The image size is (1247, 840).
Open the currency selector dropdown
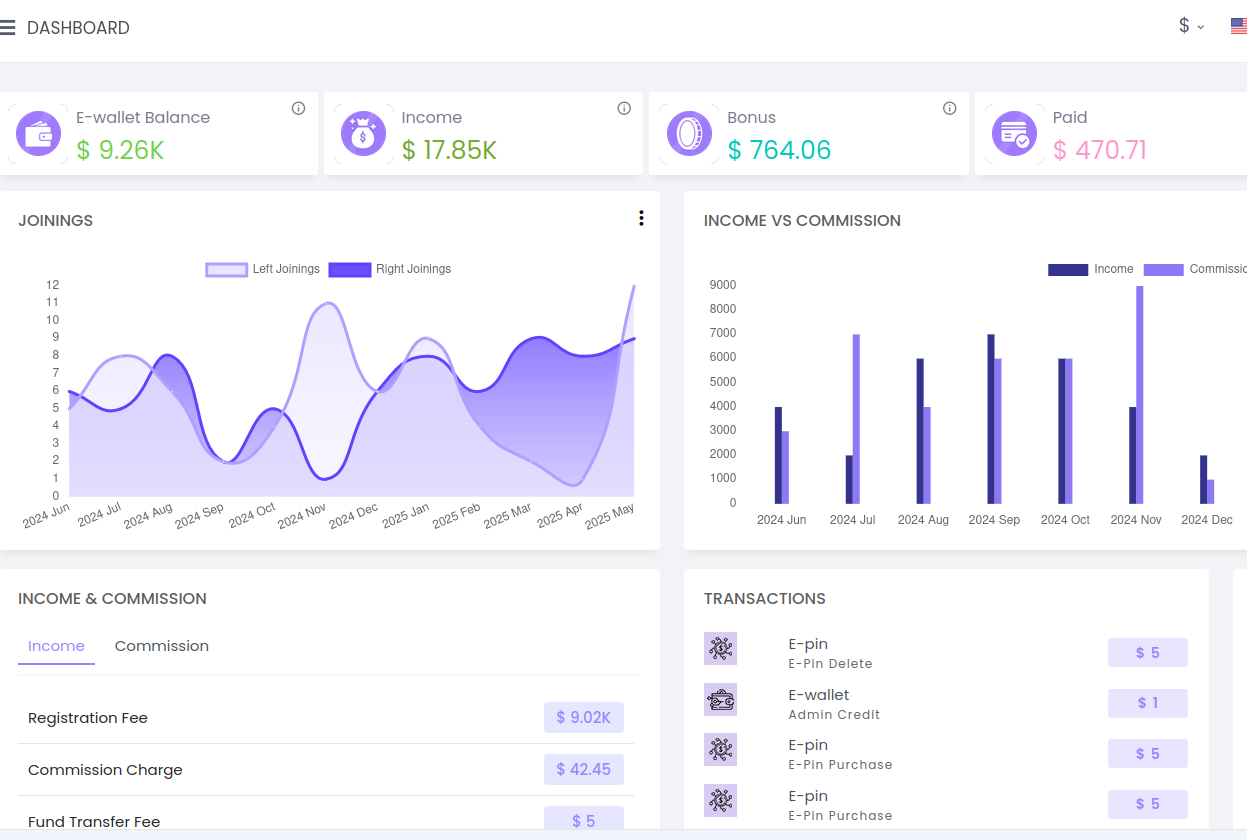1189,26
